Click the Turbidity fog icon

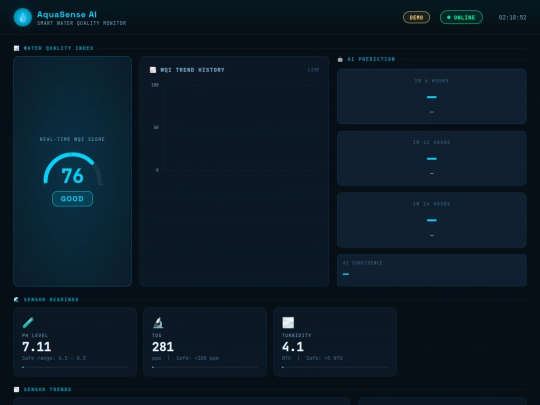click(288, 323)
